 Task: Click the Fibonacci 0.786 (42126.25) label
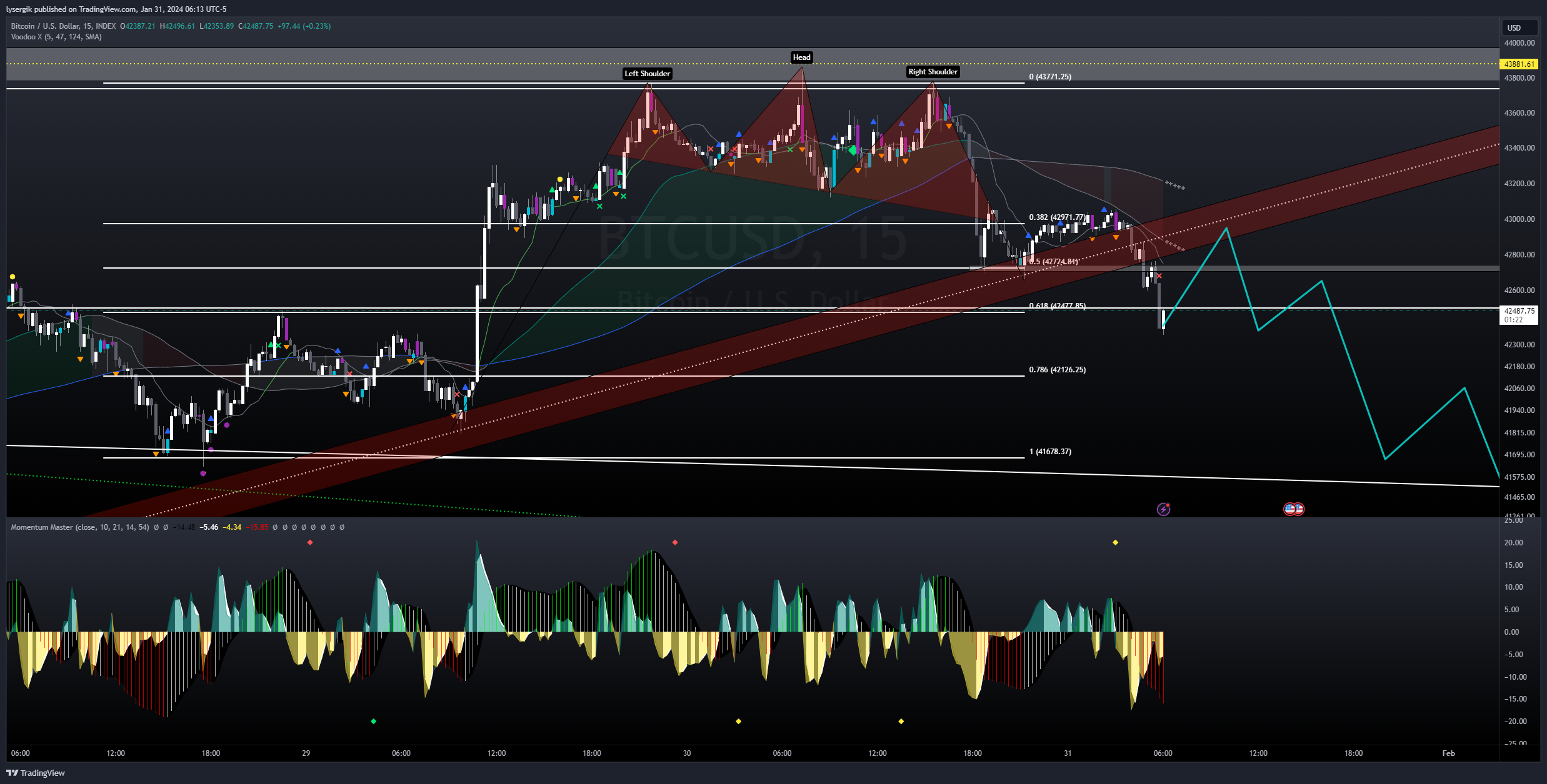(1058, 370)
